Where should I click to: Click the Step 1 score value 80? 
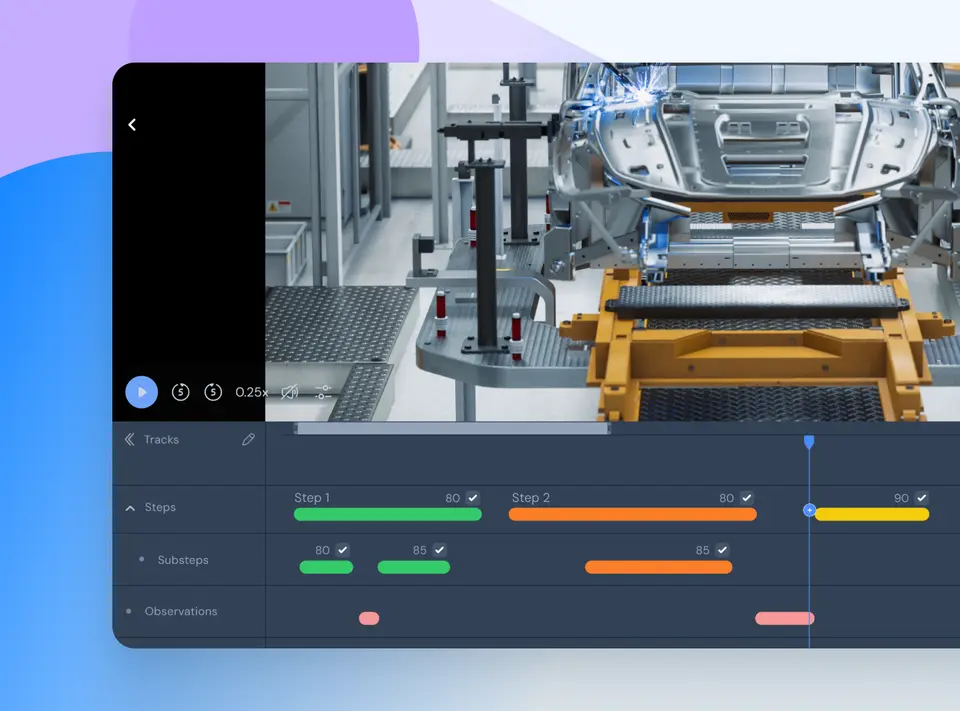coord(452,498)
